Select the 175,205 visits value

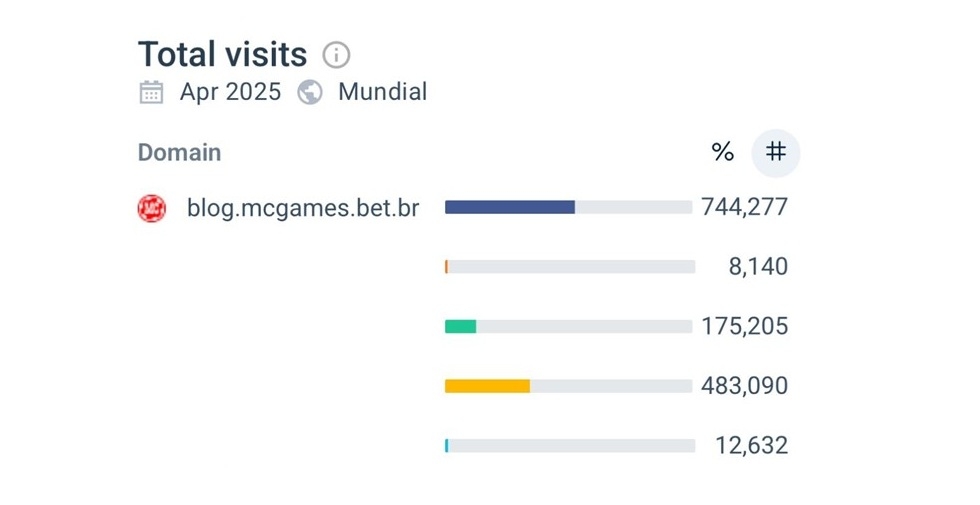pyautogui.click(x=745, y=326)
